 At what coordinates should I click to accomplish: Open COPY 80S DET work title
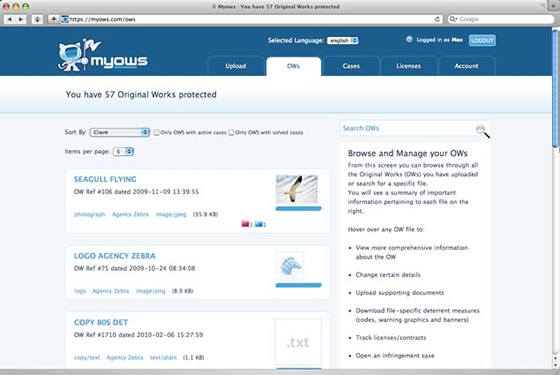pyautogui.click(x=101, y=322)
